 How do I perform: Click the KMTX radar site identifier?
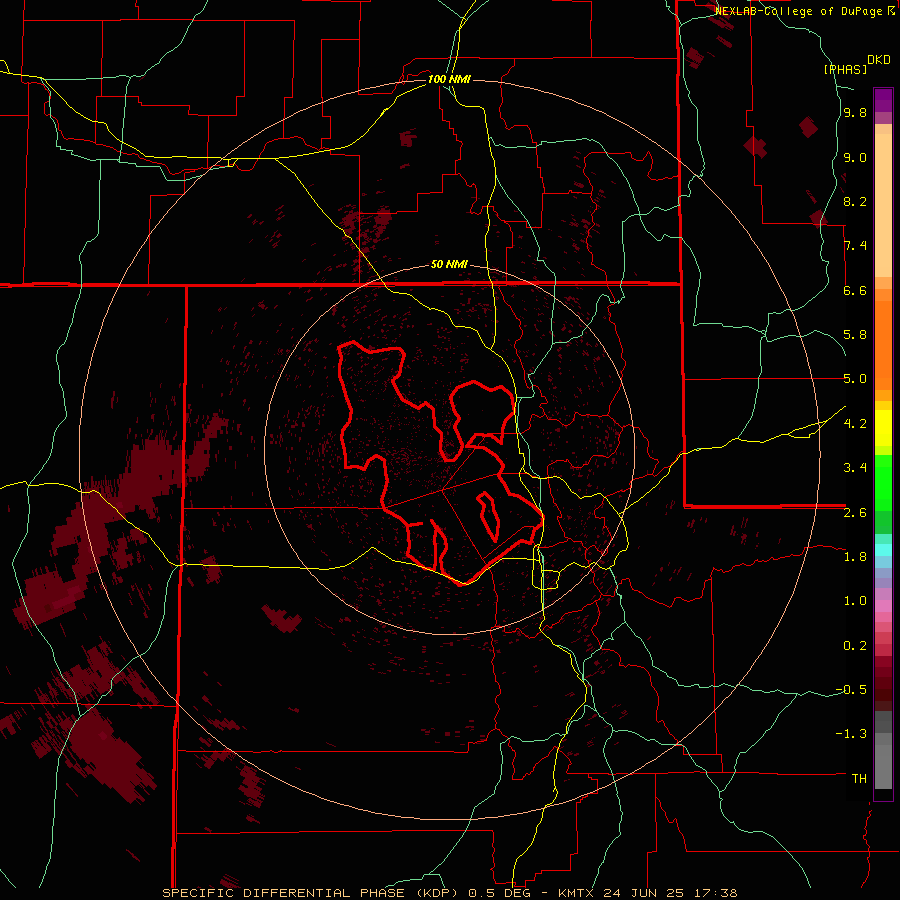[x=577, y=893]
